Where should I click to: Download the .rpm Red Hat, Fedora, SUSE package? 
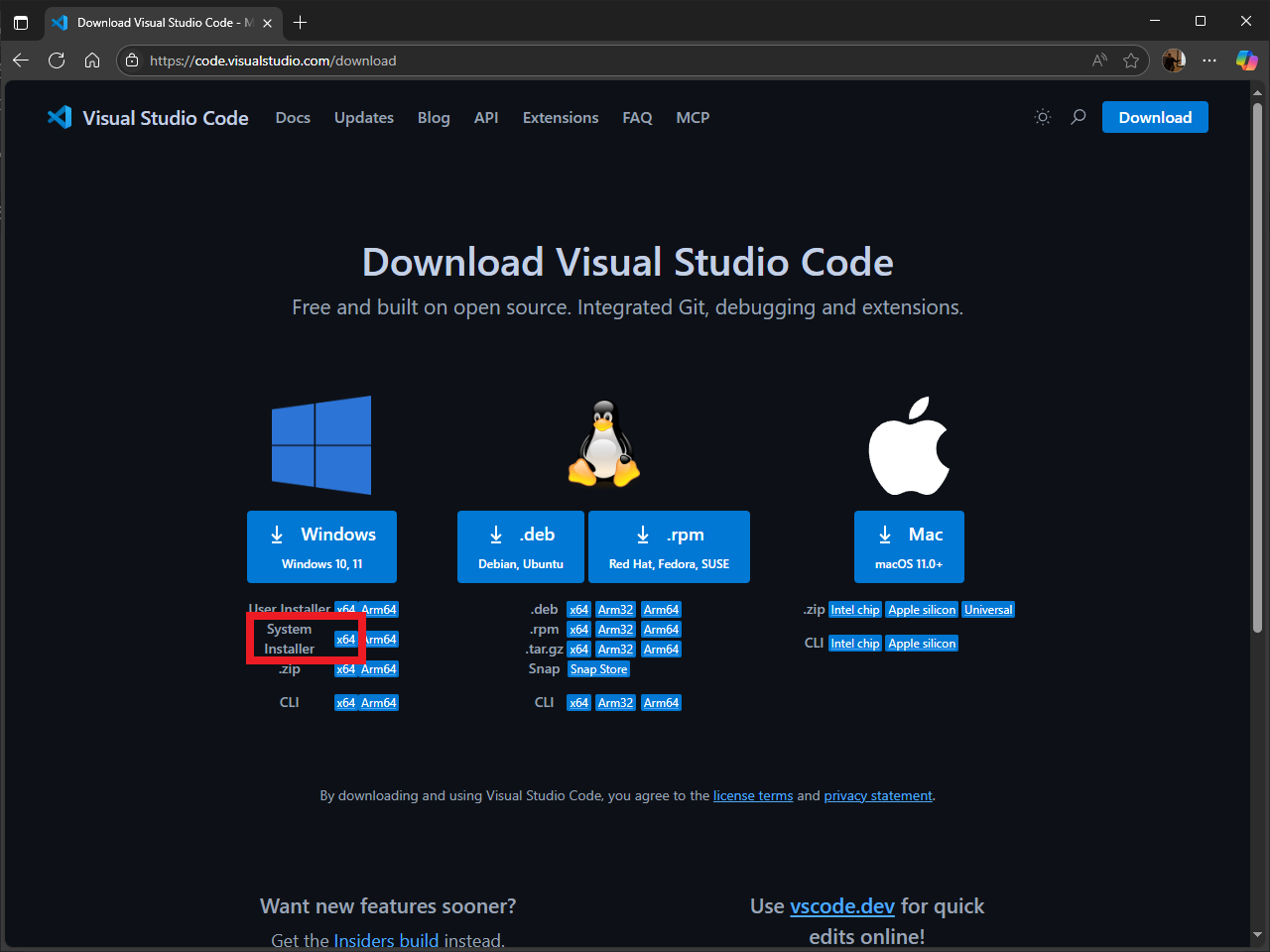click(x=669, y=546)
